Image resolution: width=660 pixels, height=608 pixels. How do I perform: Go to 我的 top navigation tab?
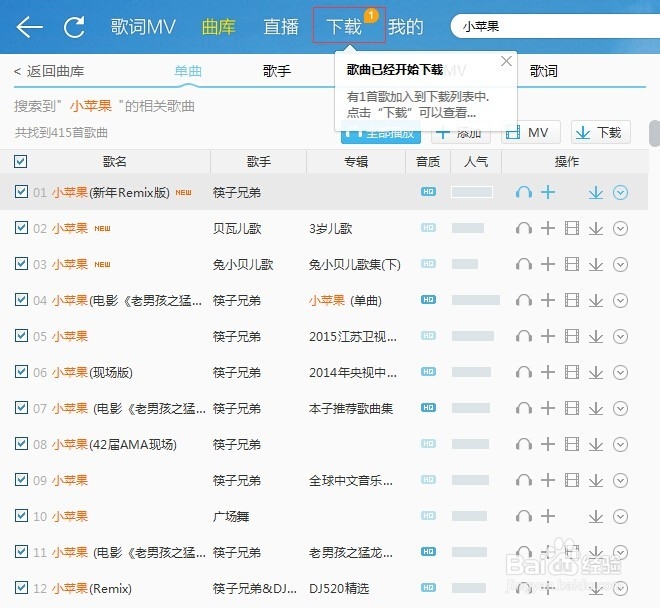[x=406, y=27]
